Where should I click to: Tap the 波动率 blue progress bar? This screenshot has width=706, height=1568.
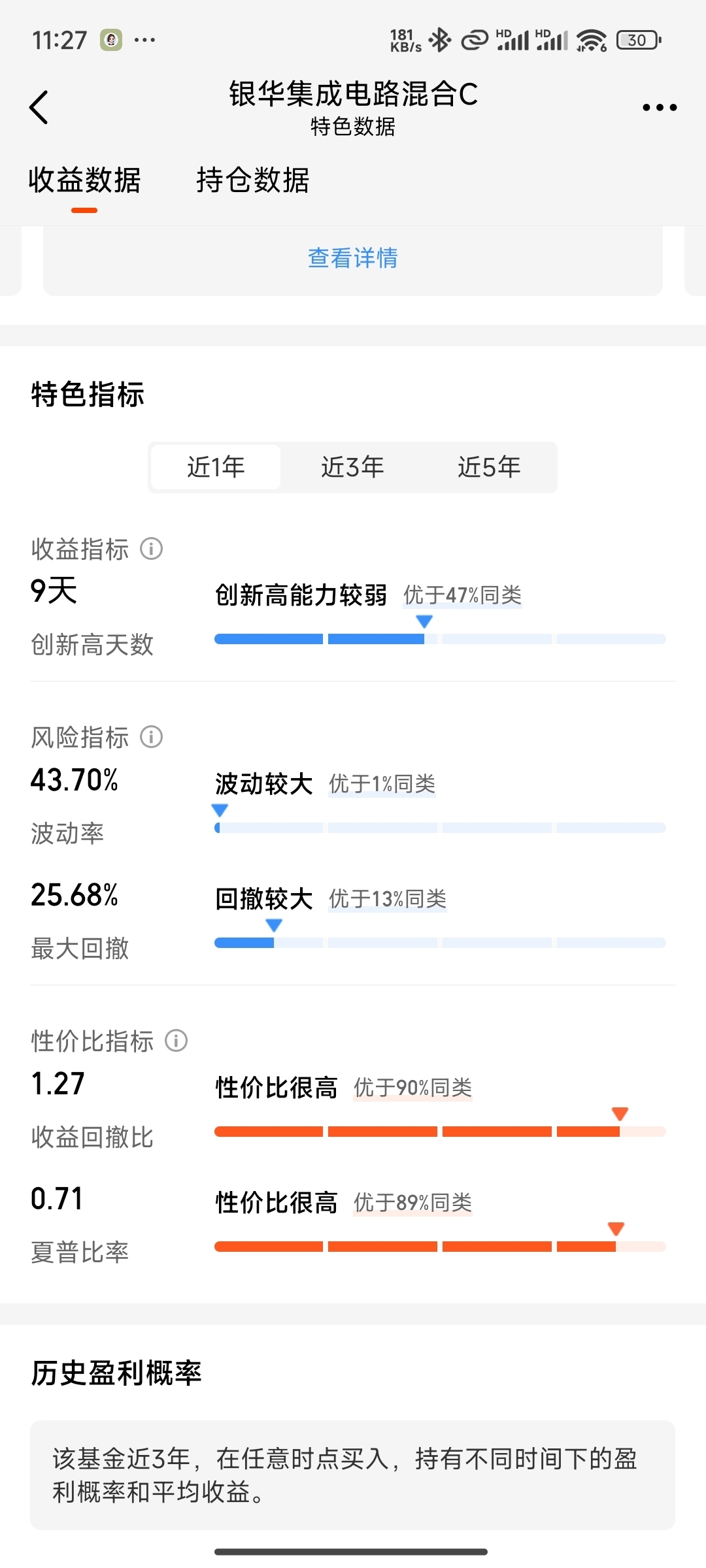(440, 828)
